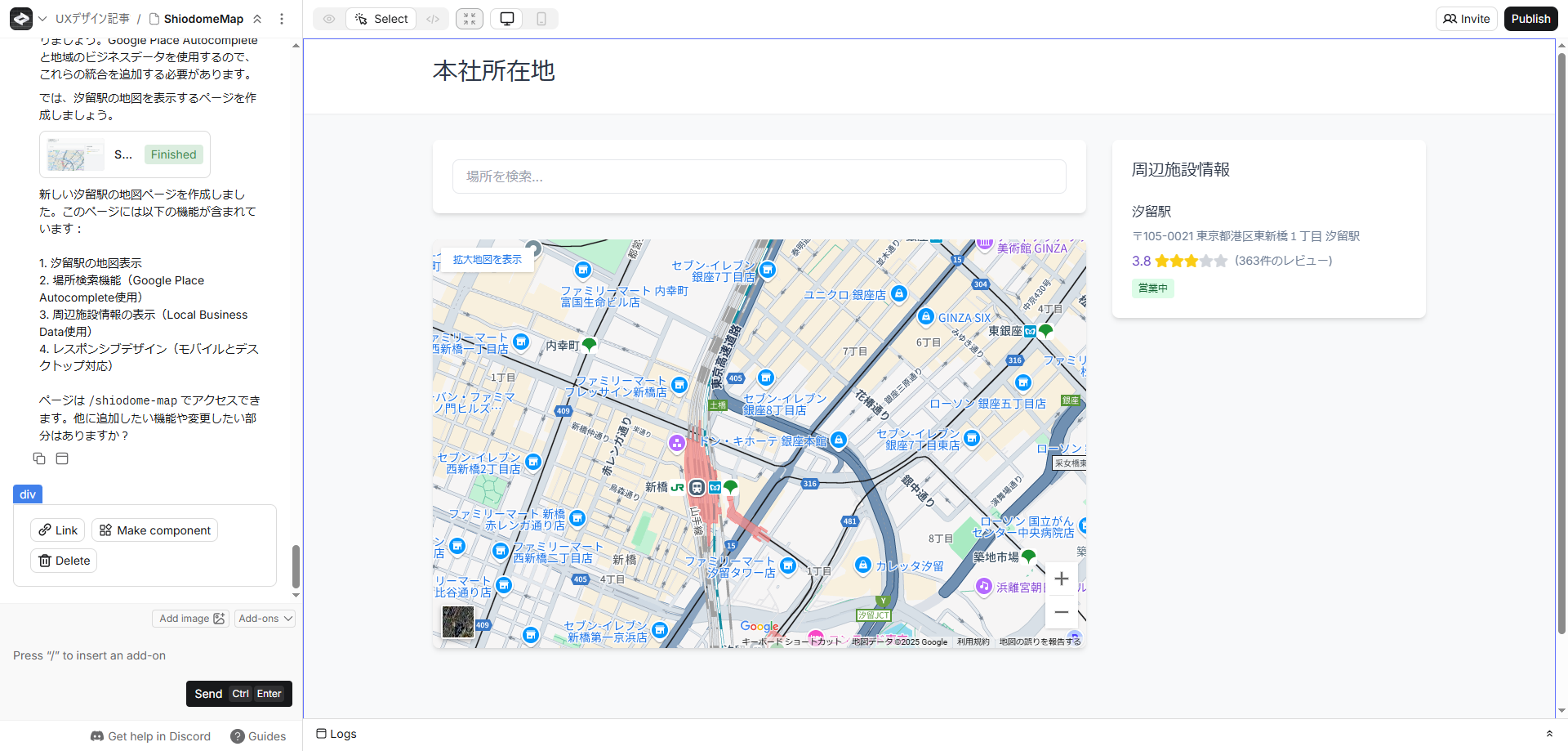1568x751 pixels.
Task: Click the 場所を検索 search field
Action: [x=759, y=177]
